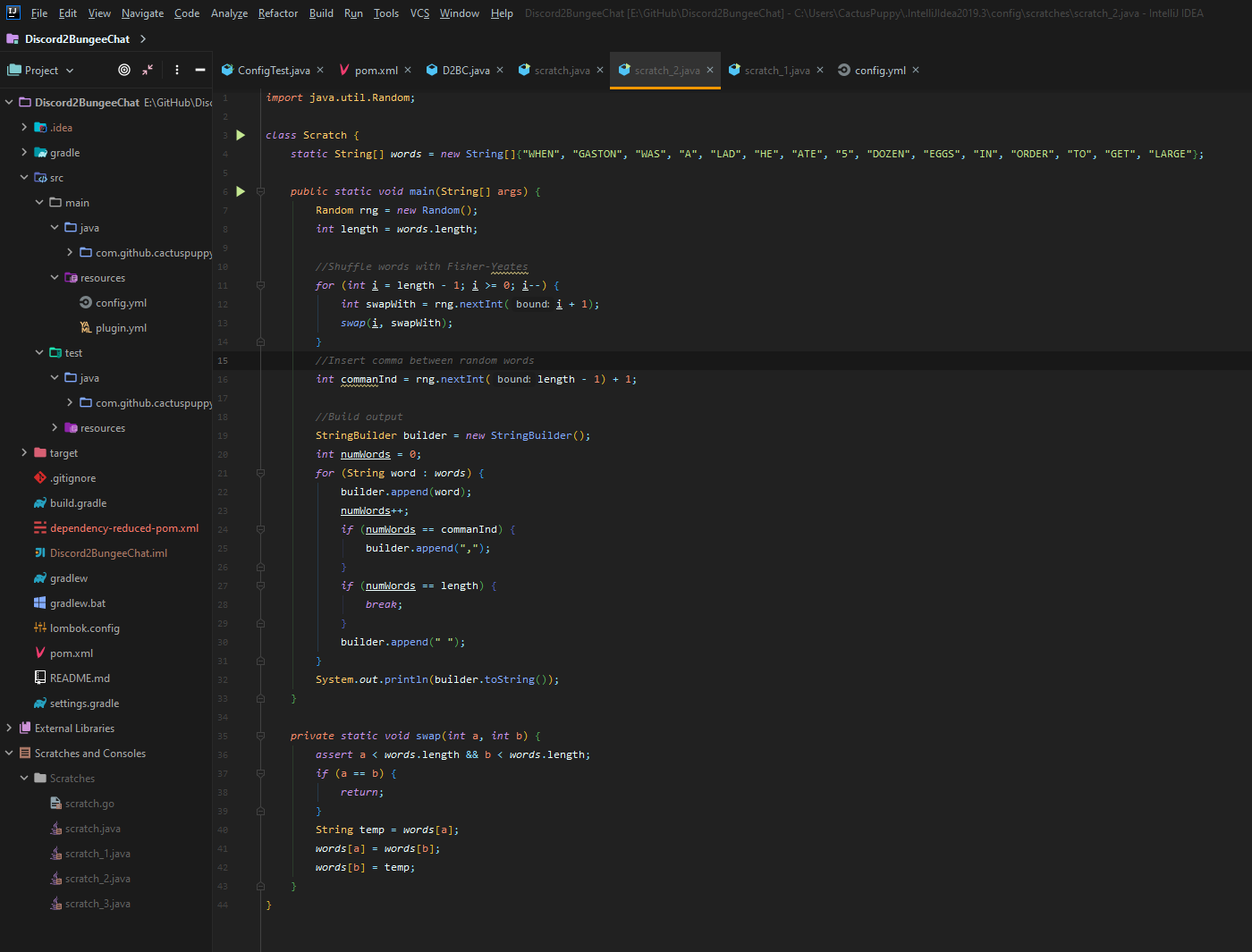Click the run gutter icon beside class Scratch

pos(241,135)
